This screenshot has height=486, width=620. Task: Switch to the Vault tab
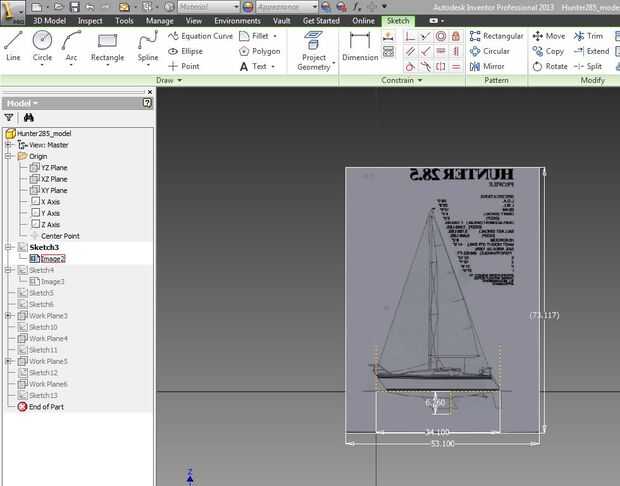[282, 21]
